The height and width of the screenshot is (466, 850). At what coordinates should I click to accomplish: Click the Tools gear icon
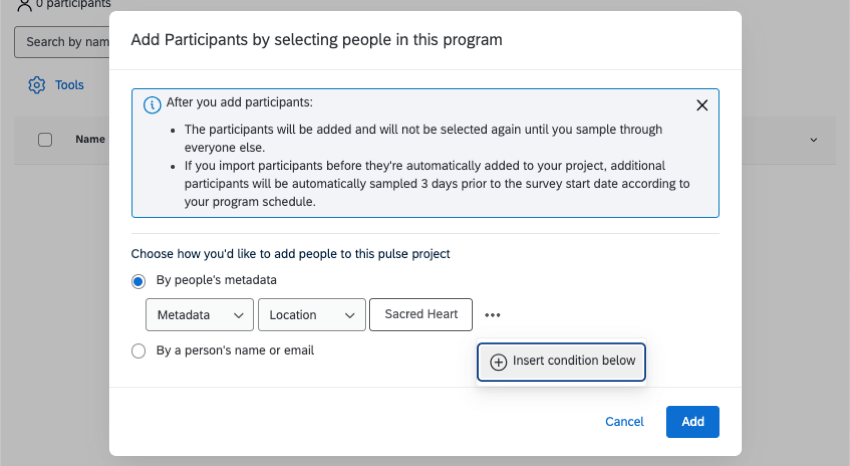click(37, 85)
